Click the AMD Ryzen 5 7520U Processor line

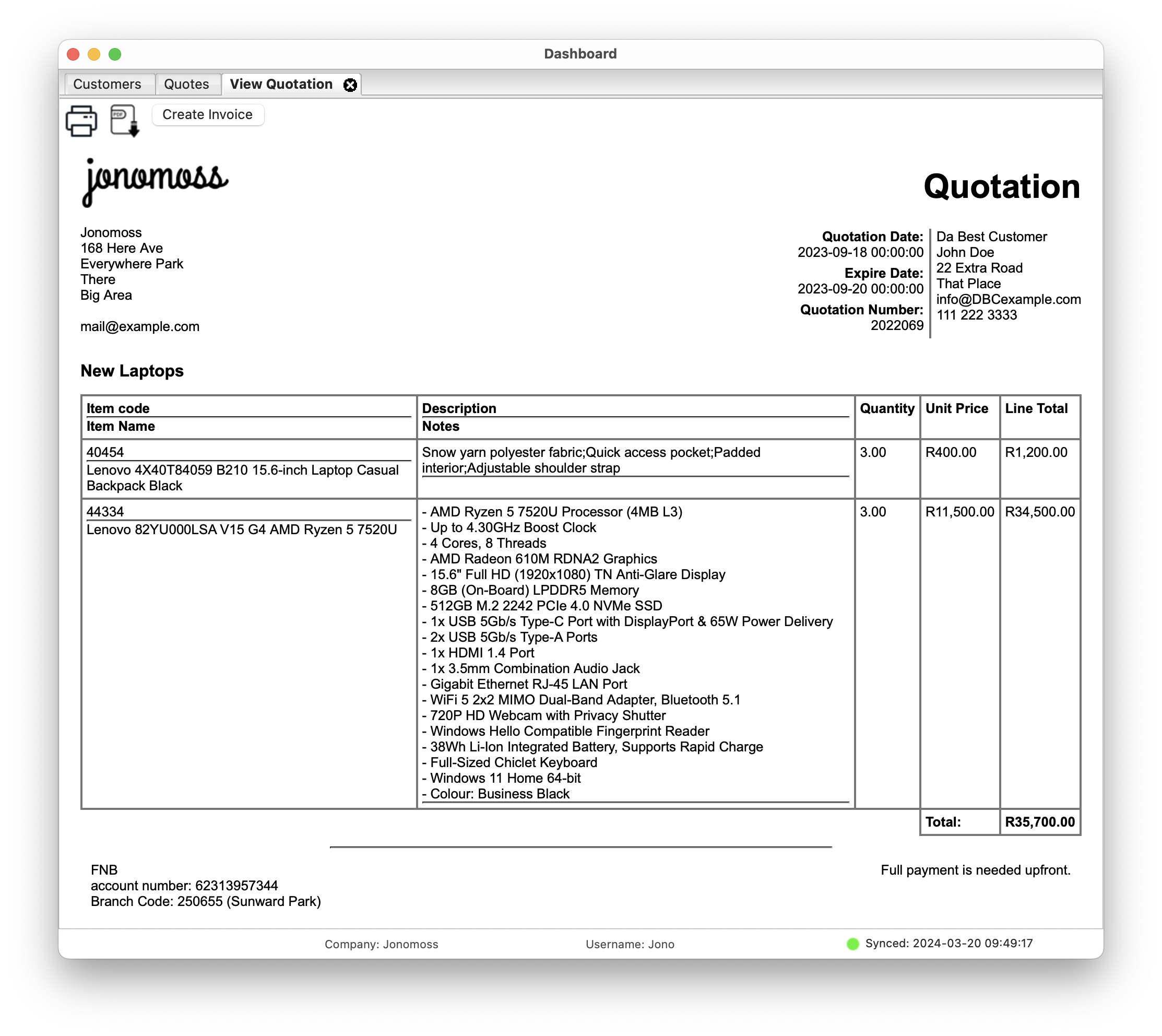[x=552, y=511]
